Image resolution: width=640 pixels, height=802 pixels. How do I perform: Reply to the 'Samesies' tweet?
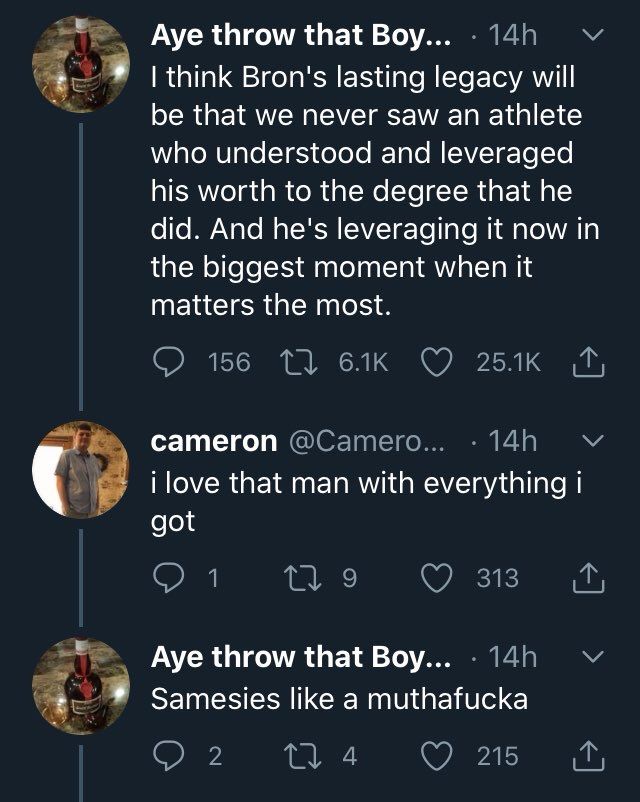[168, 757]
